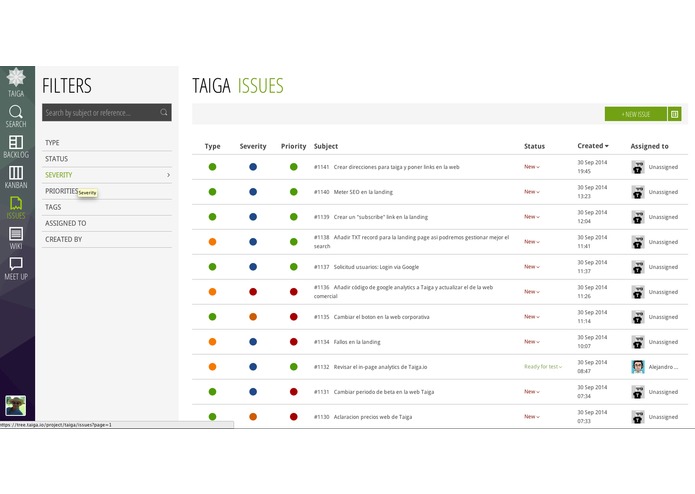
Task: Open the user profile avatar in sidebar
Action: tap(16, 405)
